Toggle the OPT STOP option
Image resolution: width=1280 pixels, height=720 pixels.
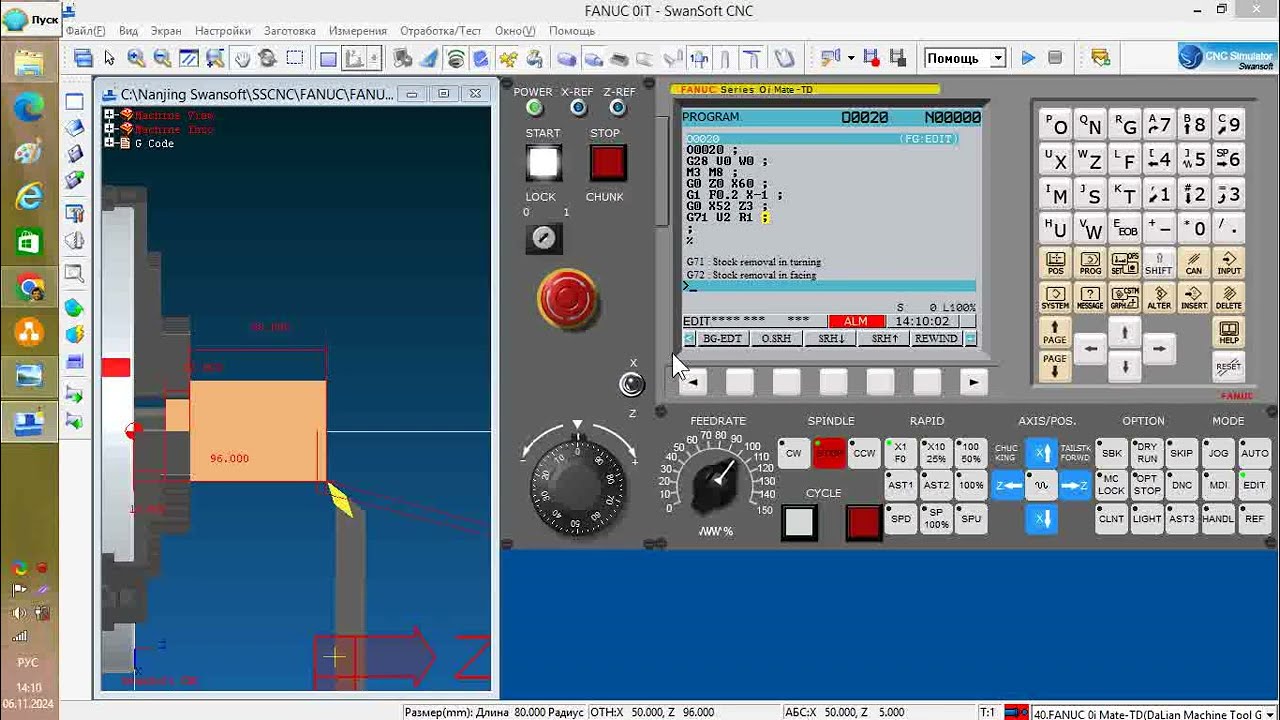1147,485
